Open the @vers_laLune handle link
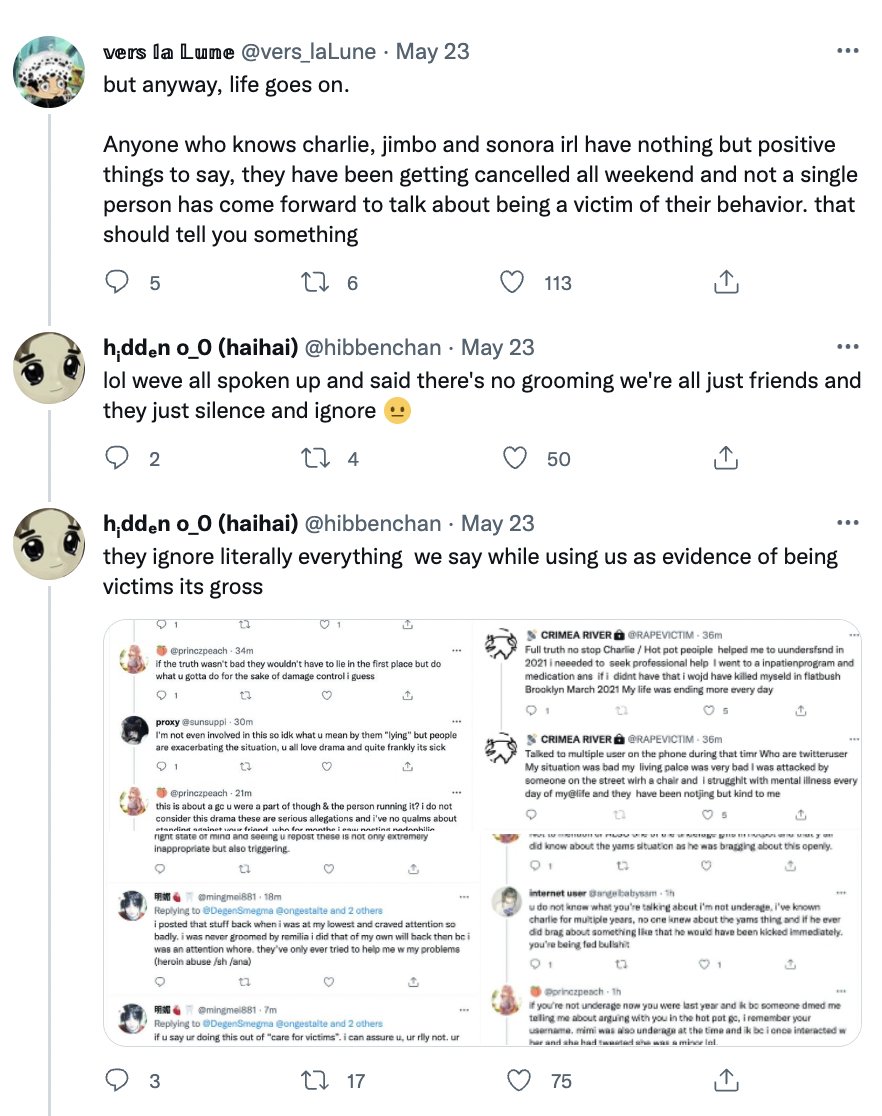Image resolution: width=882 pixels, height=1116 pixels. [308, 51]
